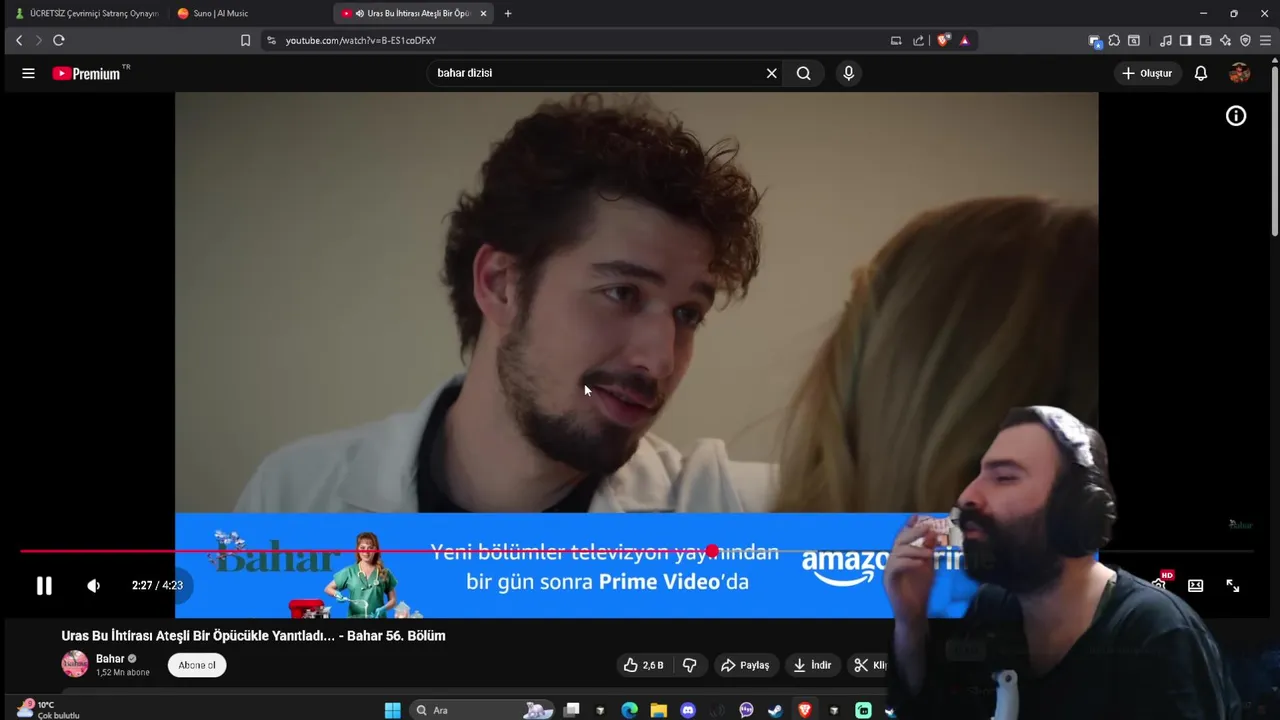Go forward in browser history

coord(38,40)
